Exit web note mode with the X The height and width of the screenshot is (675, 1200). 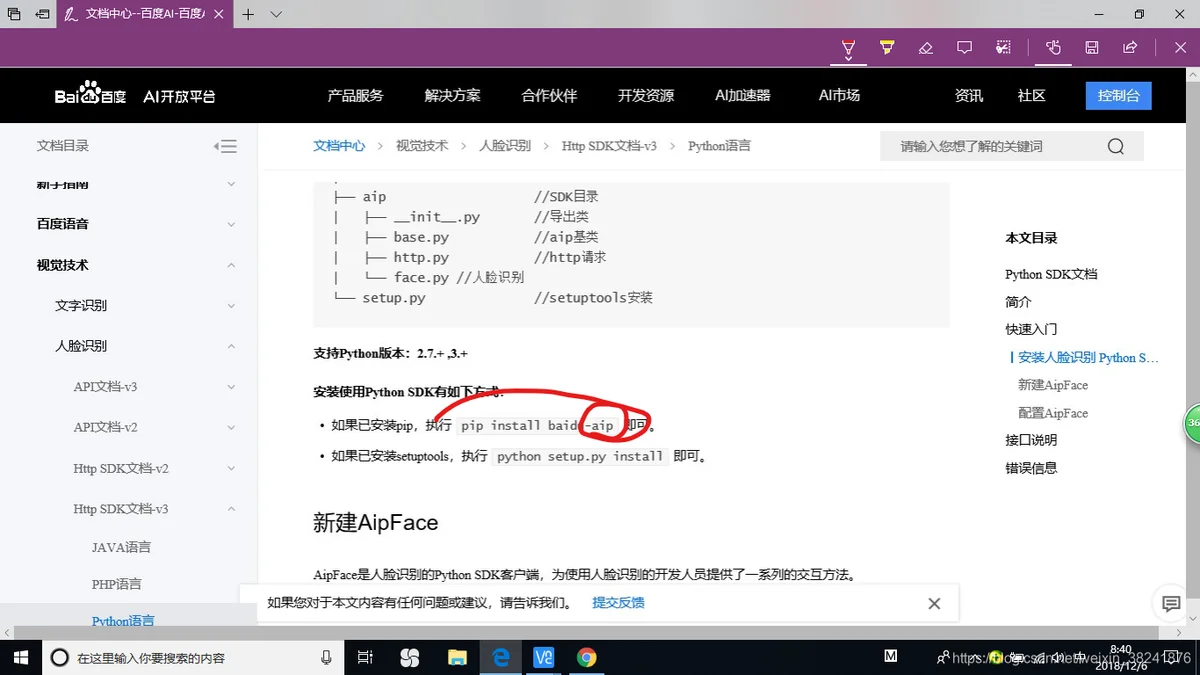[1180, 47]
